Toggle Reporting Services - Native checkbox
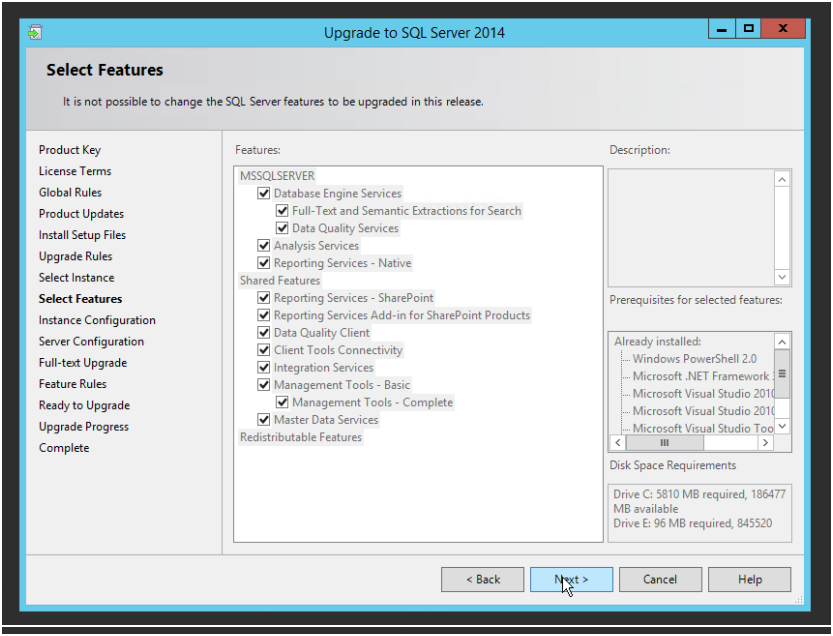 (x=264, y=262)
